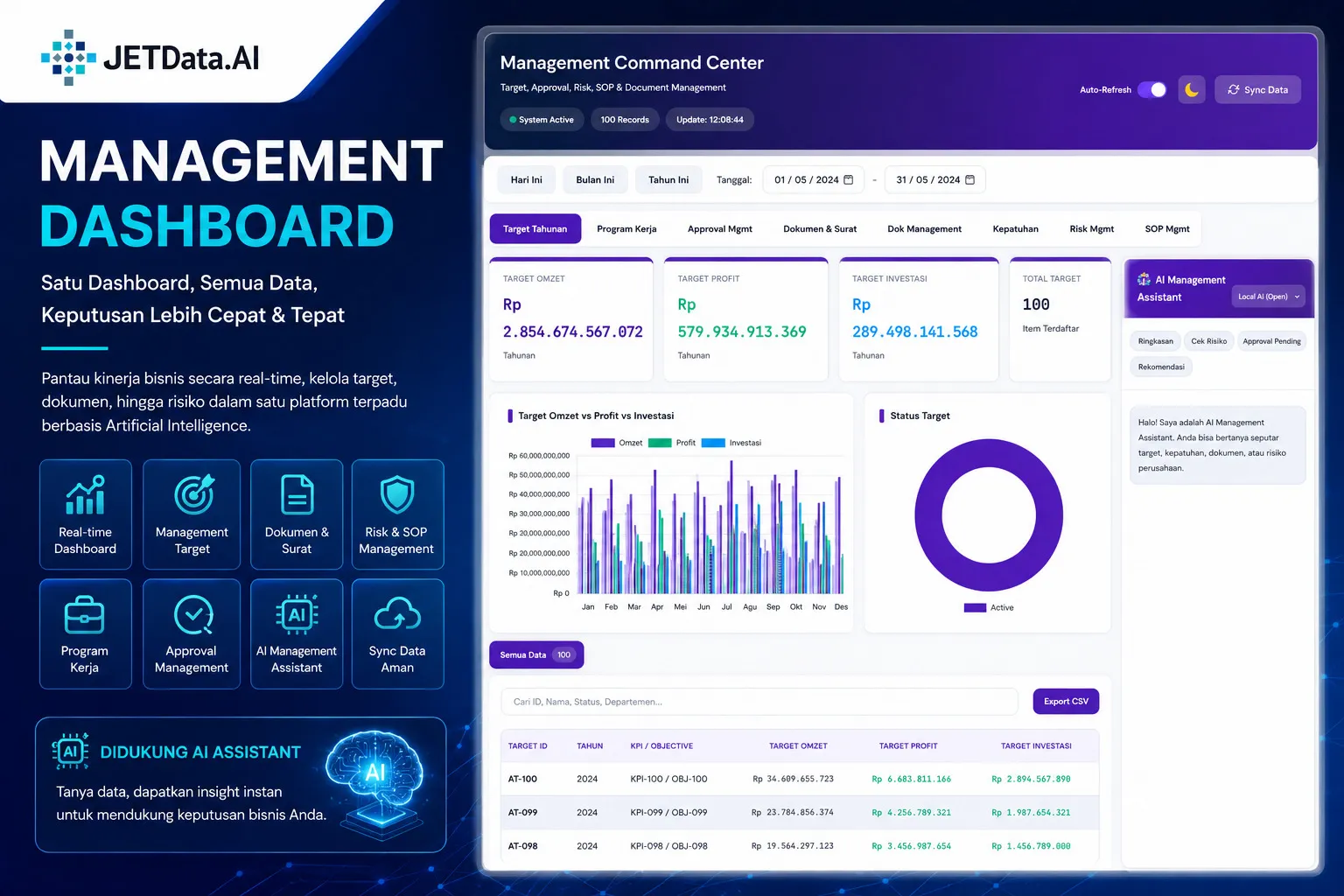Switch off the Auto-Refresh toggle

[1152, 89]
